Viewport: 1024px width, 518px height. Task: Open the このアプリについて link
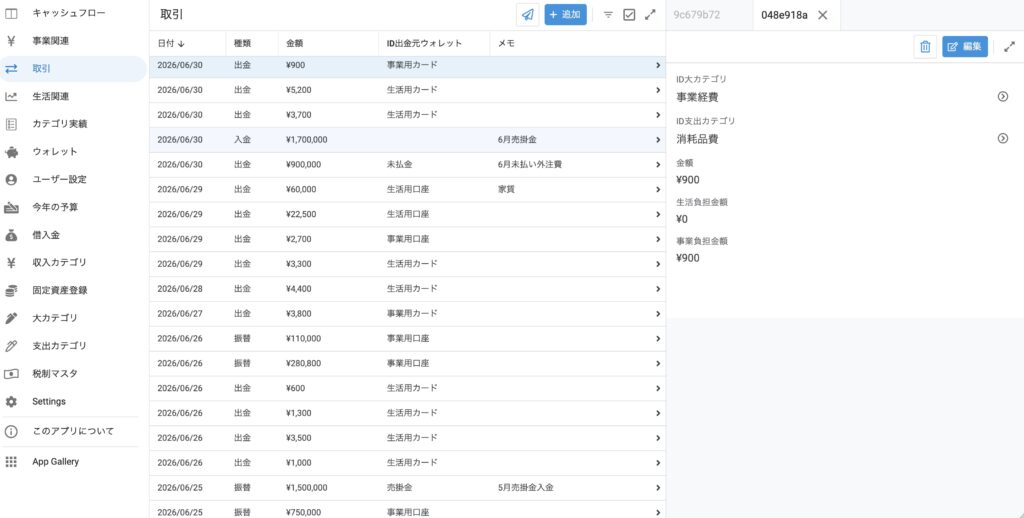(x=73, y=432)
